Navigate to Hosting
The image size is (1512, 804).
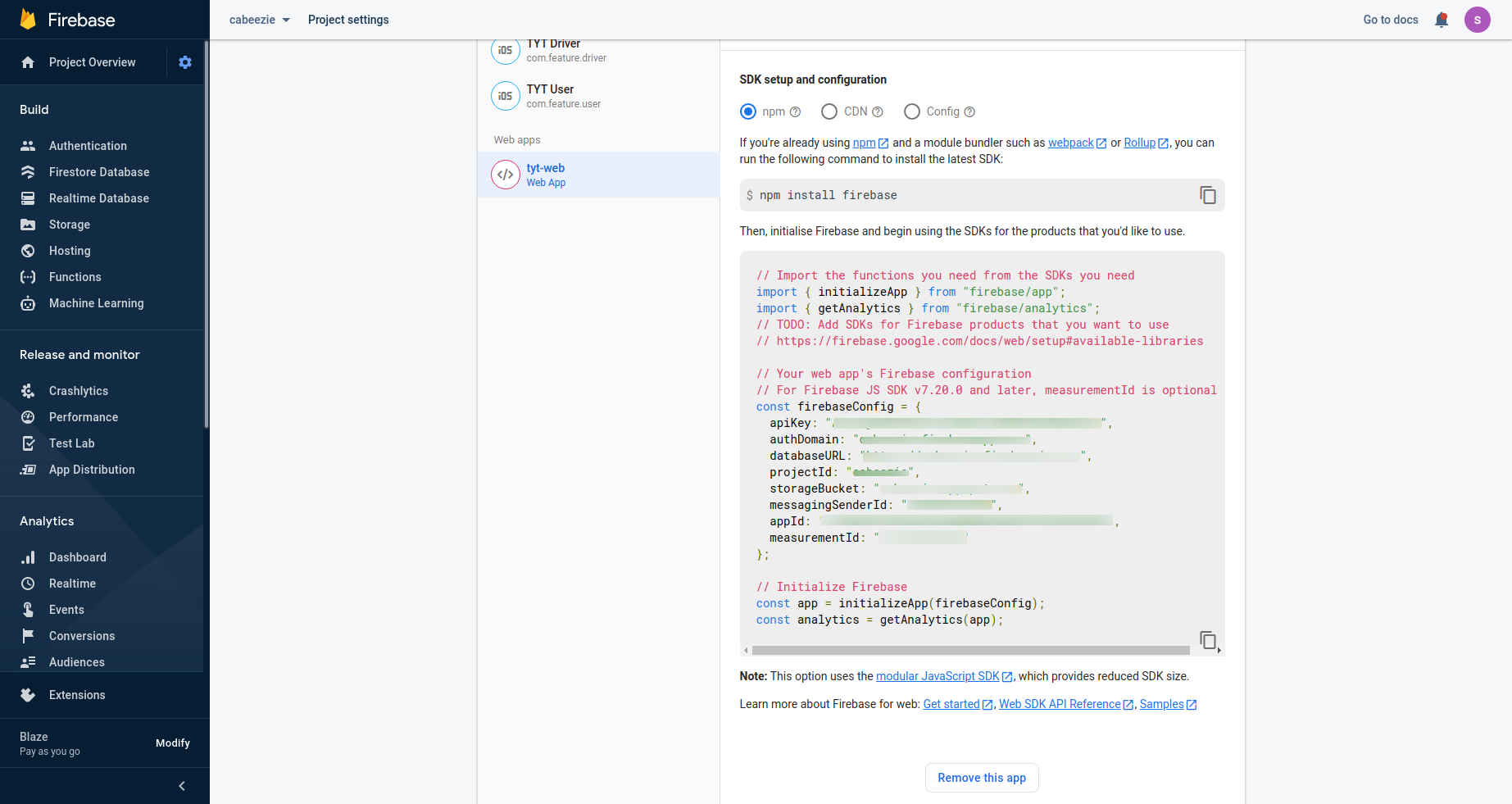coord(69,250)
